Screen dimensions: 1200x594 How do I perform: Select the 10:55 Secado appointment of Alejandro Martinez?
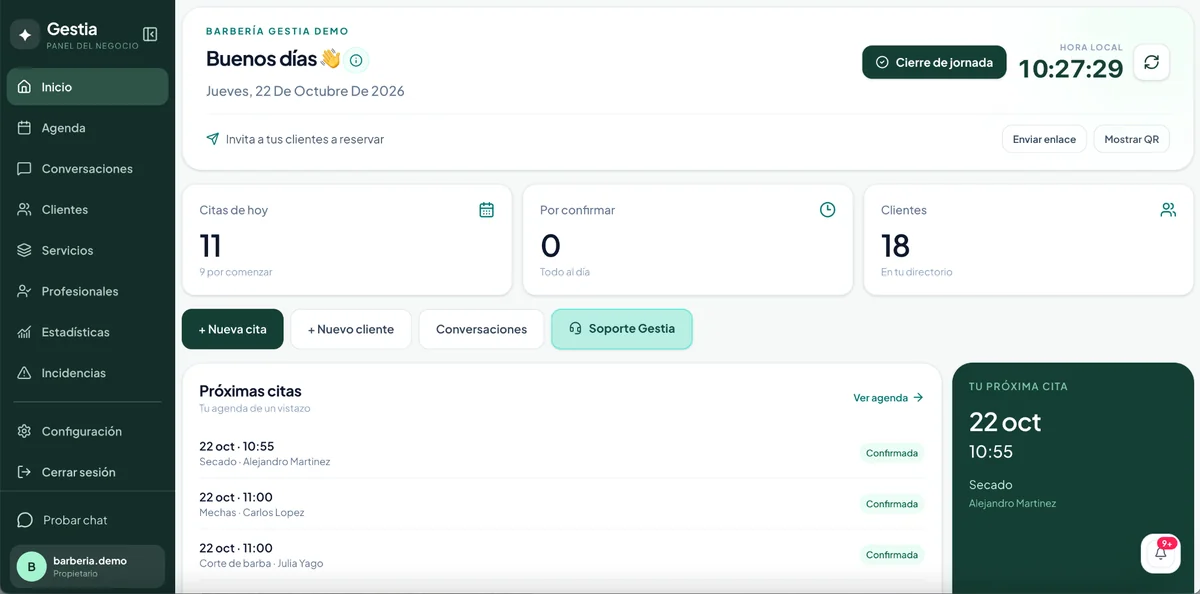pos(560,453)
